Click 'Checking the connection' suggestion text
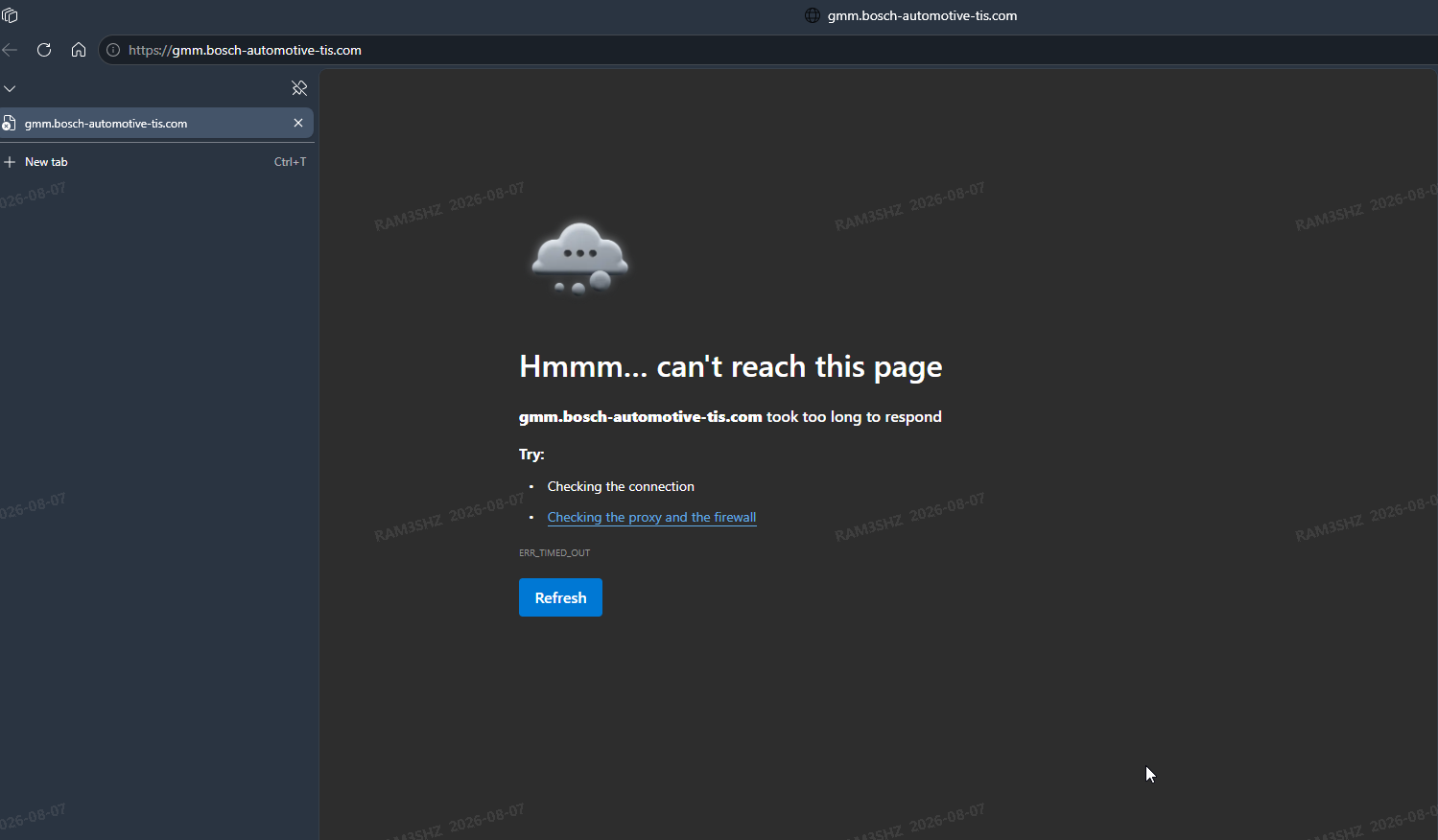The image size is (1438, 840). pyautogui.click(x=621, y=486)
